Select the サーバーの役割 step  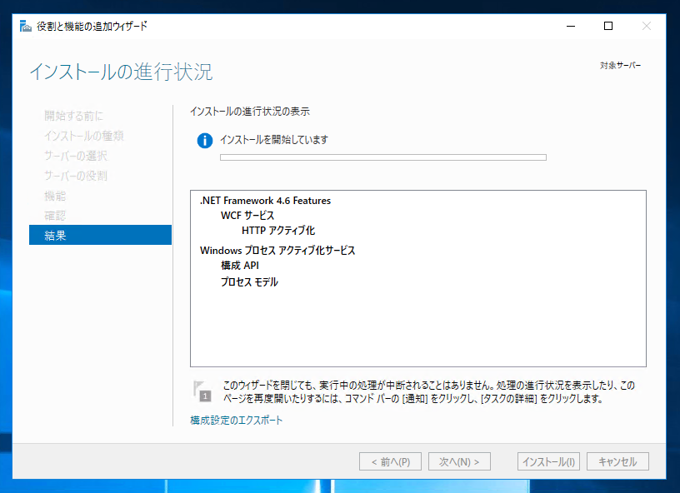tap(75, 176)
